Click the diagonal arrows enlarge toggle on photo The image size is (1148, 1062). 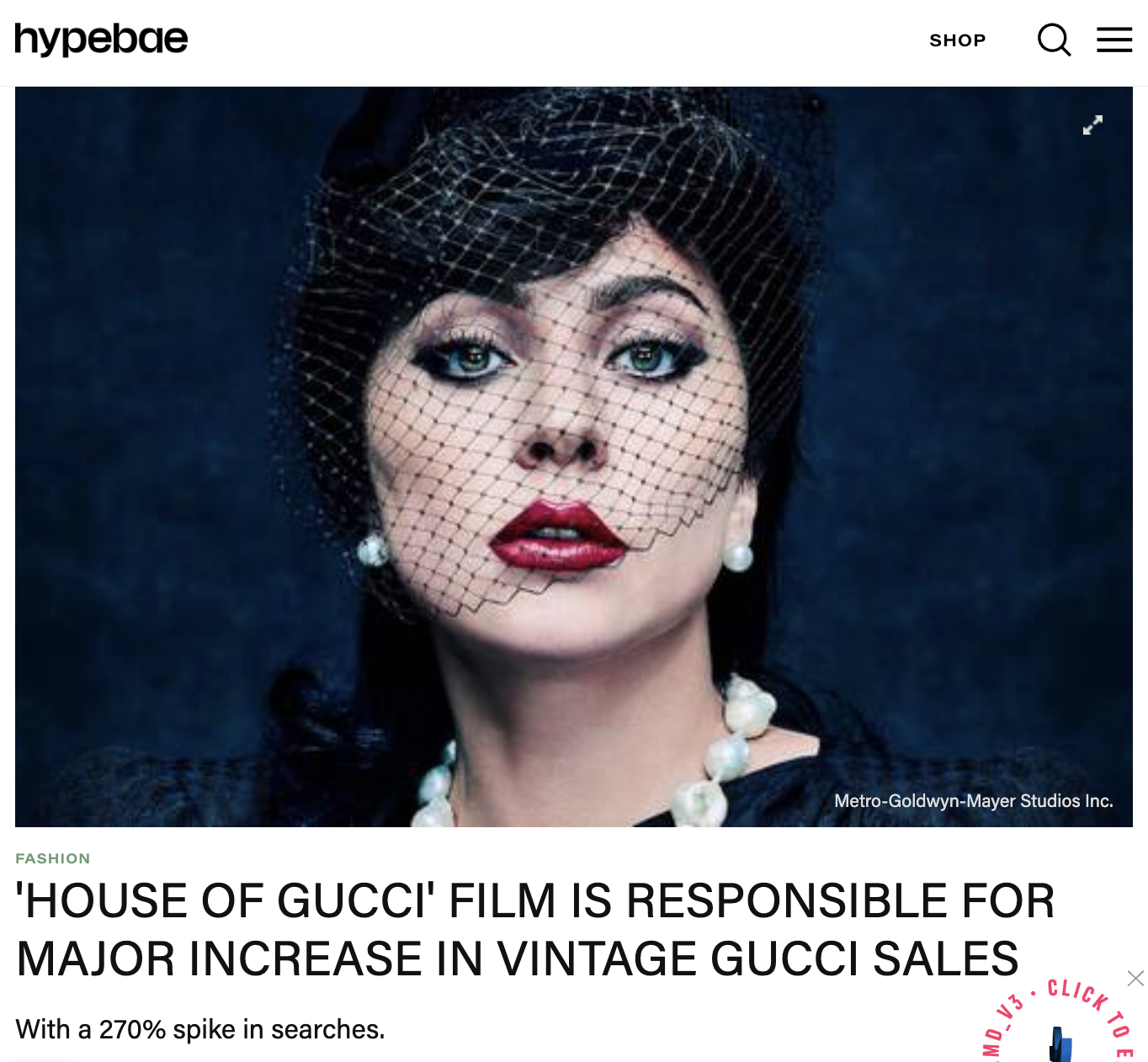click(x=1092, y=125)
